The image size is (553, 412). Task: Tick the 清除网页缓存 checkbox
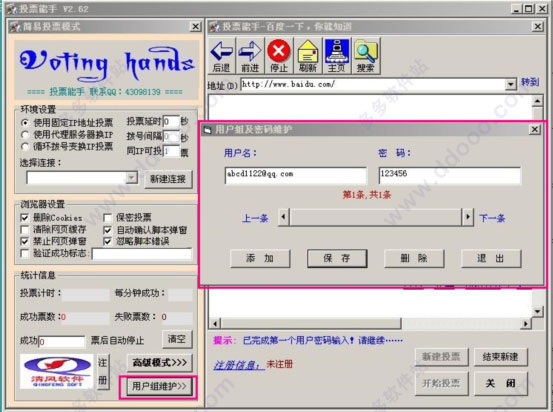[25, 230]
